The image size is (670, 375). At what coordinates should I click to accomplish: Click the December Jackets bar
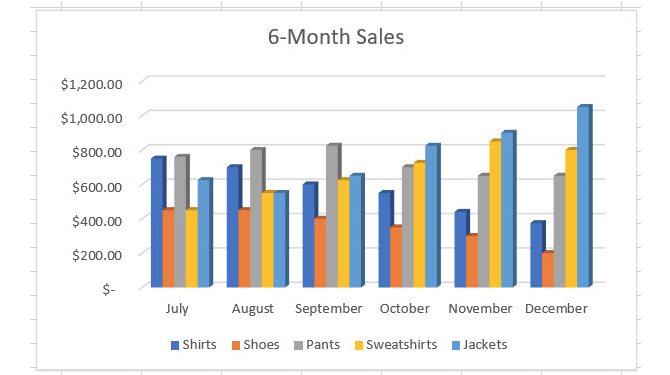tap(584, 196)
